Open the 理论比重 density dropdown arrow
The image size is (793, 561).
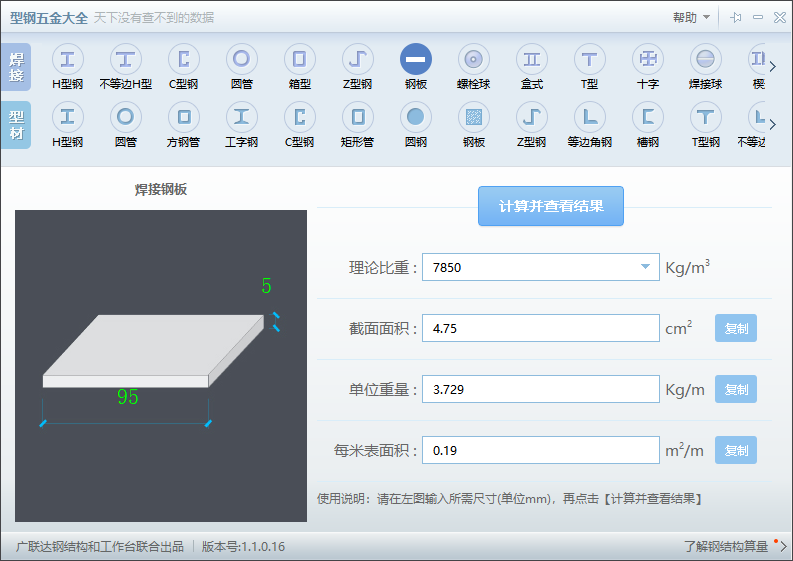[x=645, y=267]
